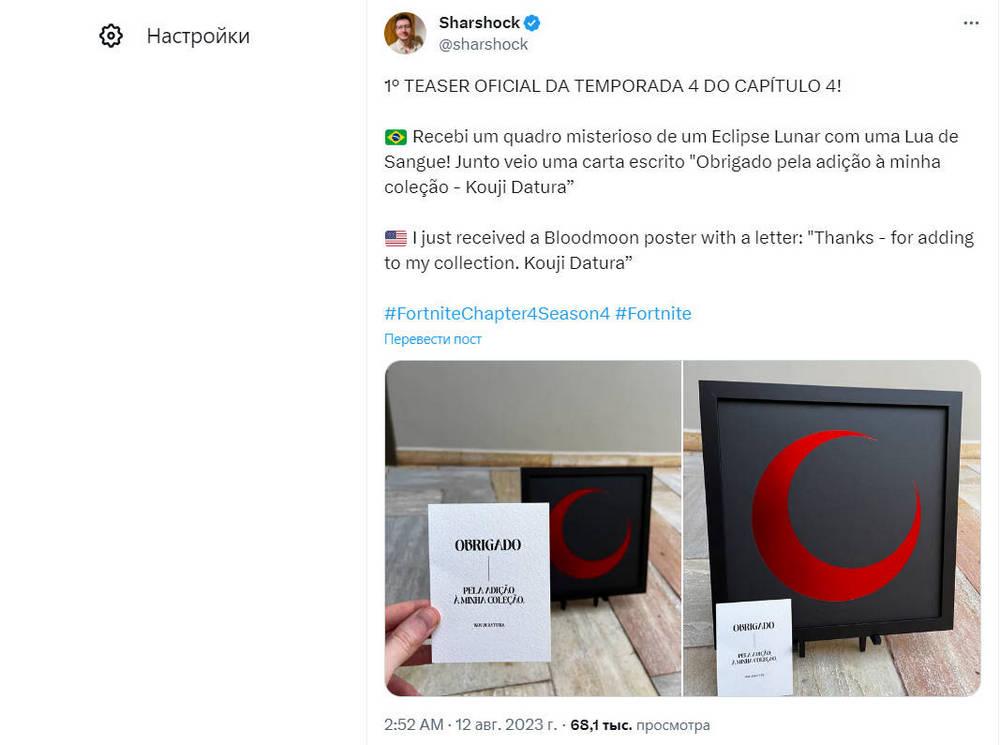Open the right framed red moon photo
Screen dimensions: 1000x745
point(832,528)
